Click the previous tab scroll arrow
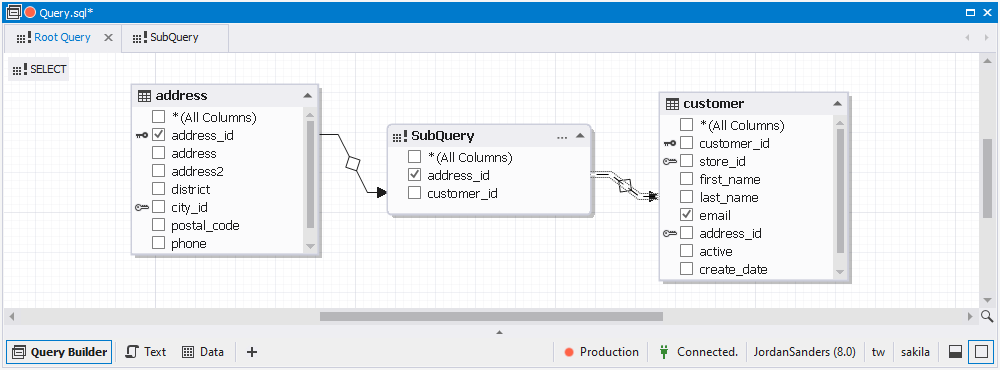The width and height of the screenshot is (1000, 370). pyautogui.click(x=968, y=38)
